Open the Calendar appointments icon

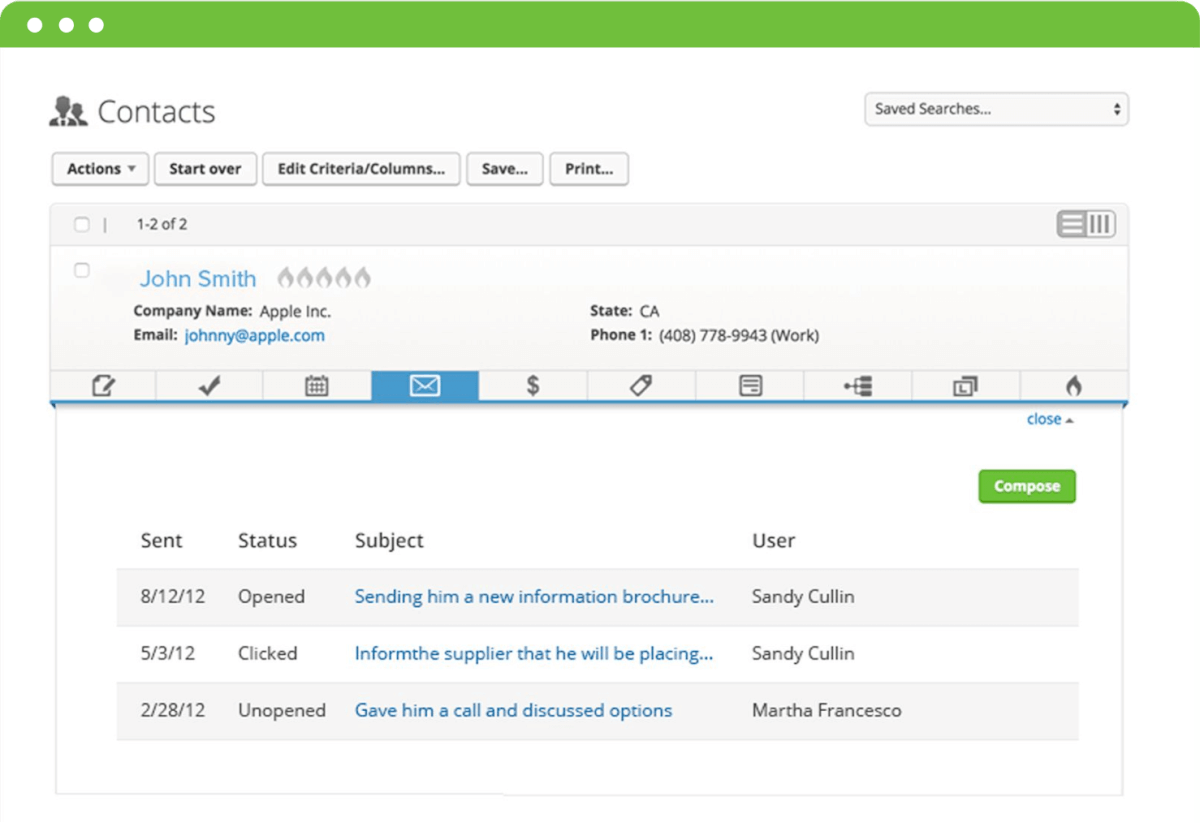coord(317,385)
